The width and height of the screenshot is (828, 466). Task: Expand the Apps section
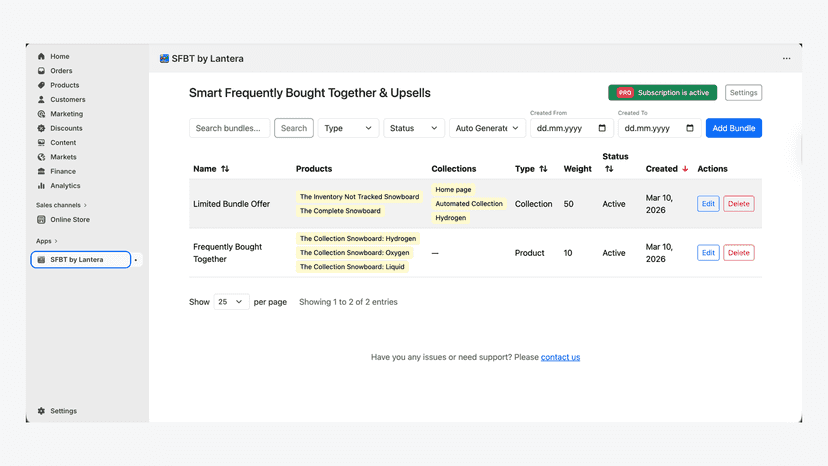click(x=46, y=241)
